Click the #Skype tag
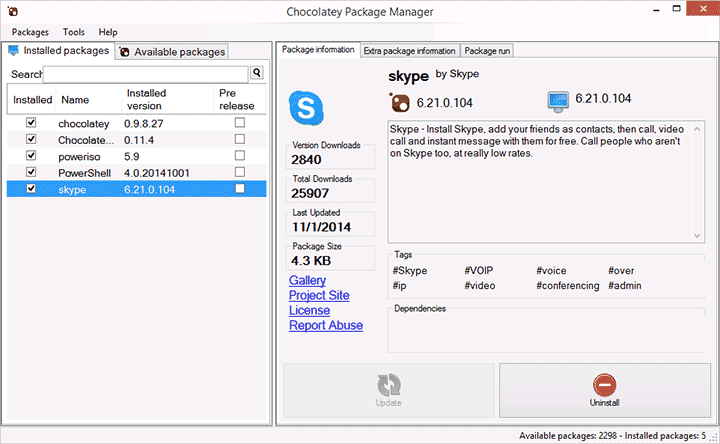Viewport: 720px width, 444px height. click(410, 271)
